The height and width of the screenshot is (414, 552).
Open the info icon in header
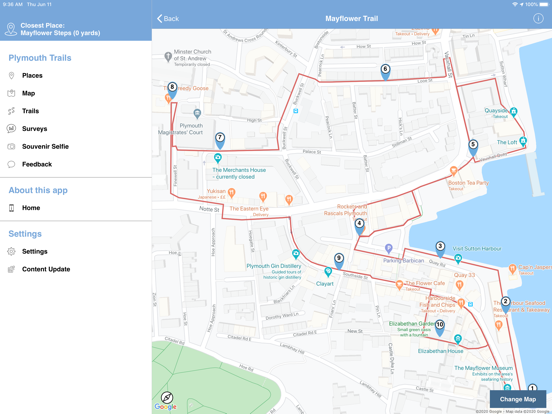coord(538,18)
